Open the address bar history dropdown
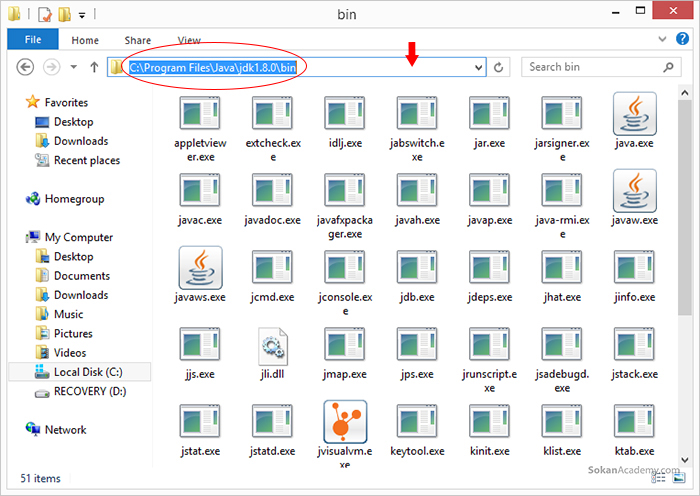 tap(479, 68)
